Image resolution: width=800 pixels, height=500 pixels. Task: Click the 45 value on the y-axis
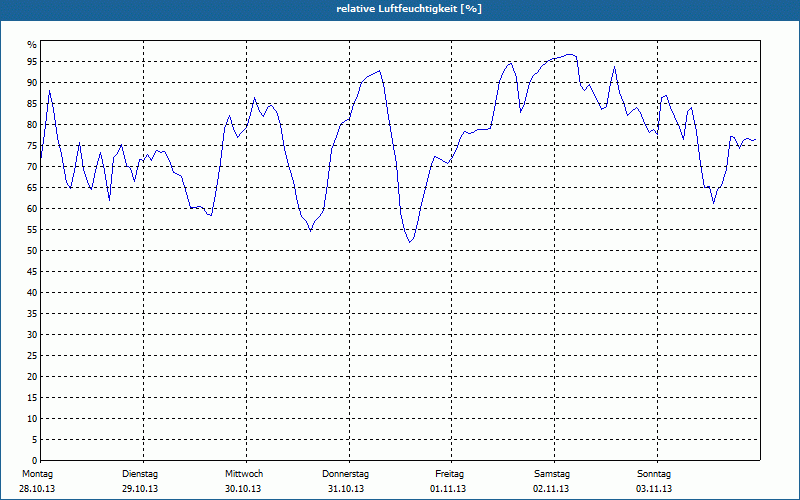coord(32,271)
